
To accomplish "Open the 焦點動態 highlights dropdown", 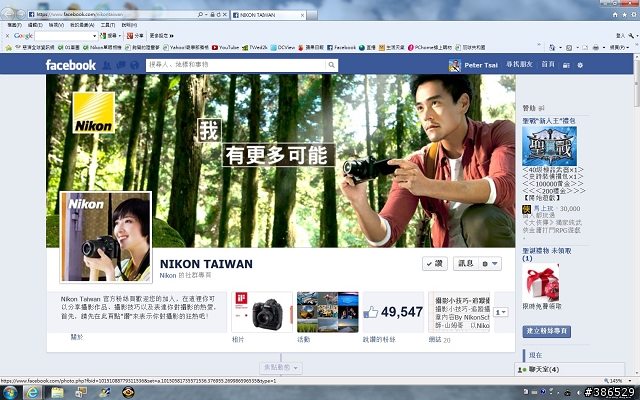I will point(281,368).
